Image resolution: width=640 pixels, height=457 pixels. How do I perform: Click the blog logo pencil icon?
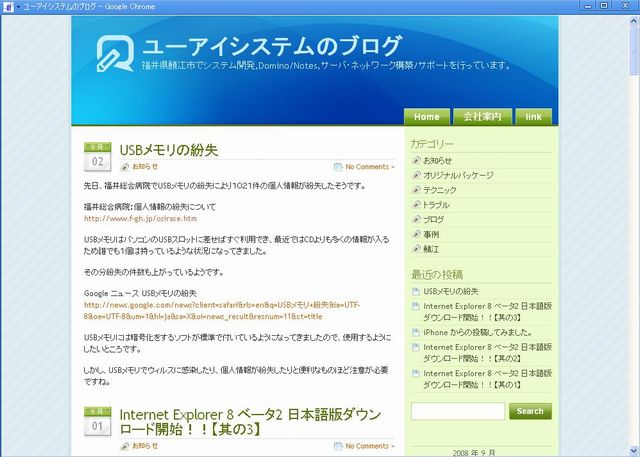click(115, 53)
